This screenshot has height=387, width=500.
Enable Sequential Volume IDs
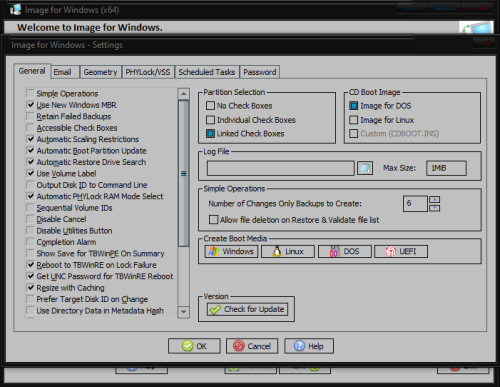pos(30,208)
